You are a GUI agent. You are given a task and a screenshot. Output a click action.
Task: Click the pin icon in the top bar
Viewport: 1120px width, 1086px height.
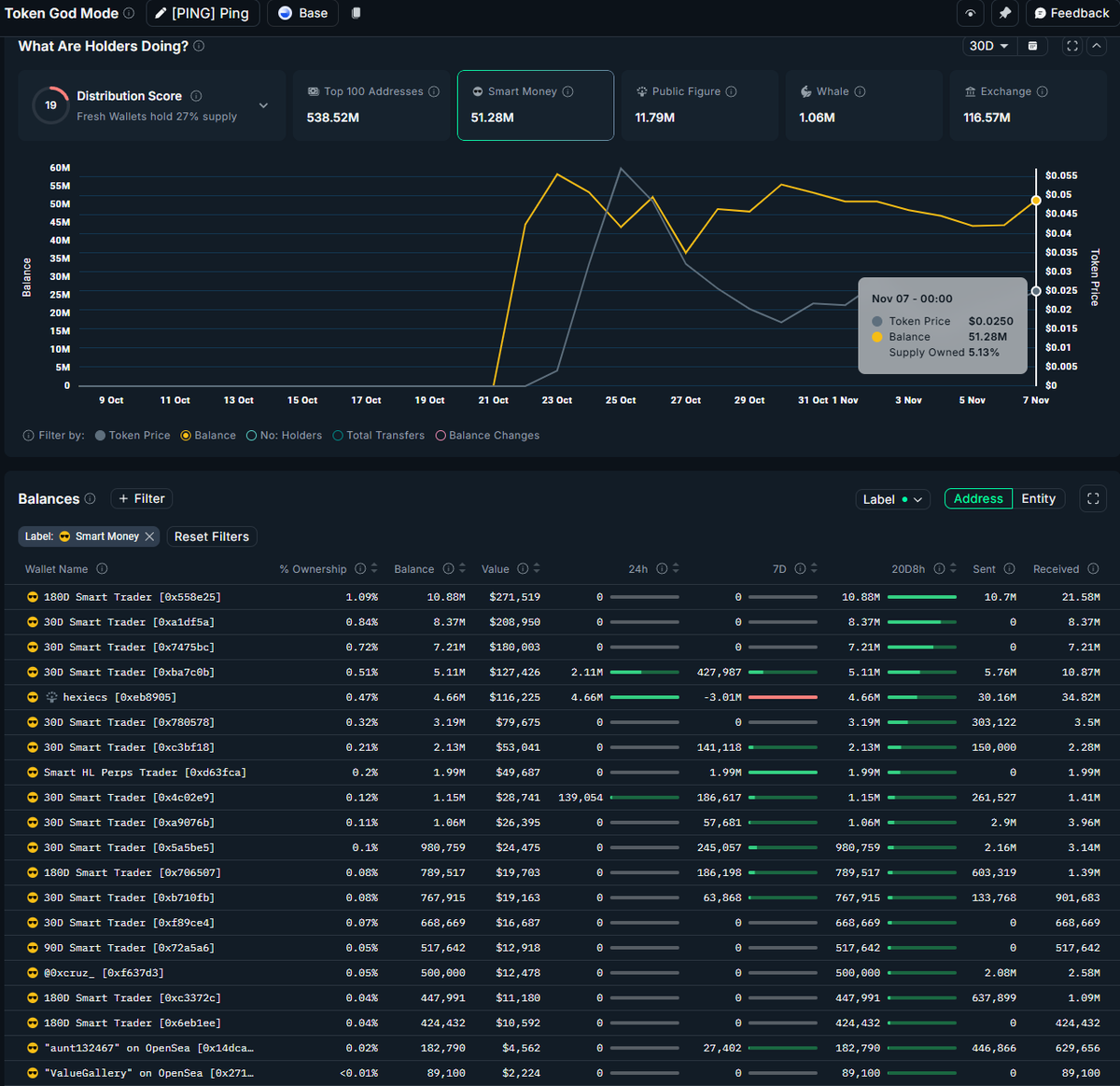point(1003,13)
